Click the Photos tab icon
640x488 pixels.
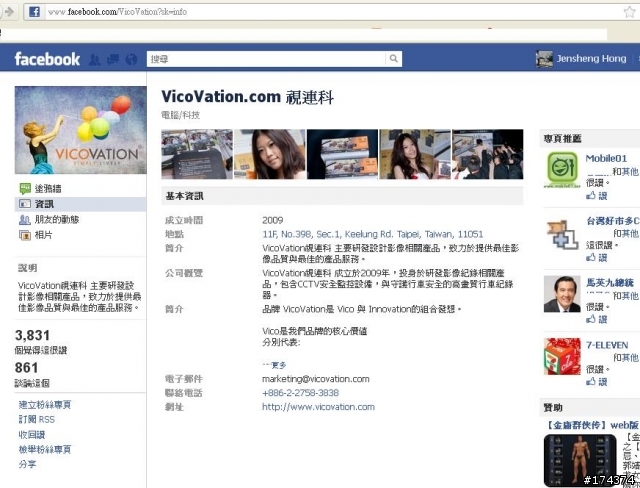point(25,235)
